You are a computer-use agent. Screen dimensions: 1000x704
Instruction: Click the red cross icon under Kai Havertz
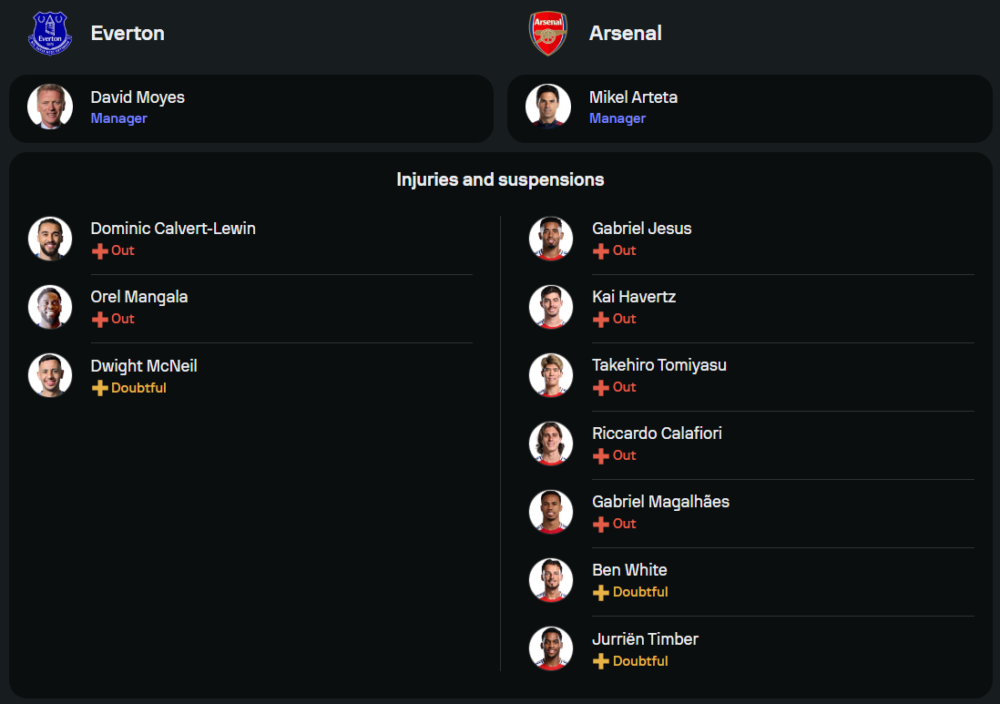tap(601, 319)
